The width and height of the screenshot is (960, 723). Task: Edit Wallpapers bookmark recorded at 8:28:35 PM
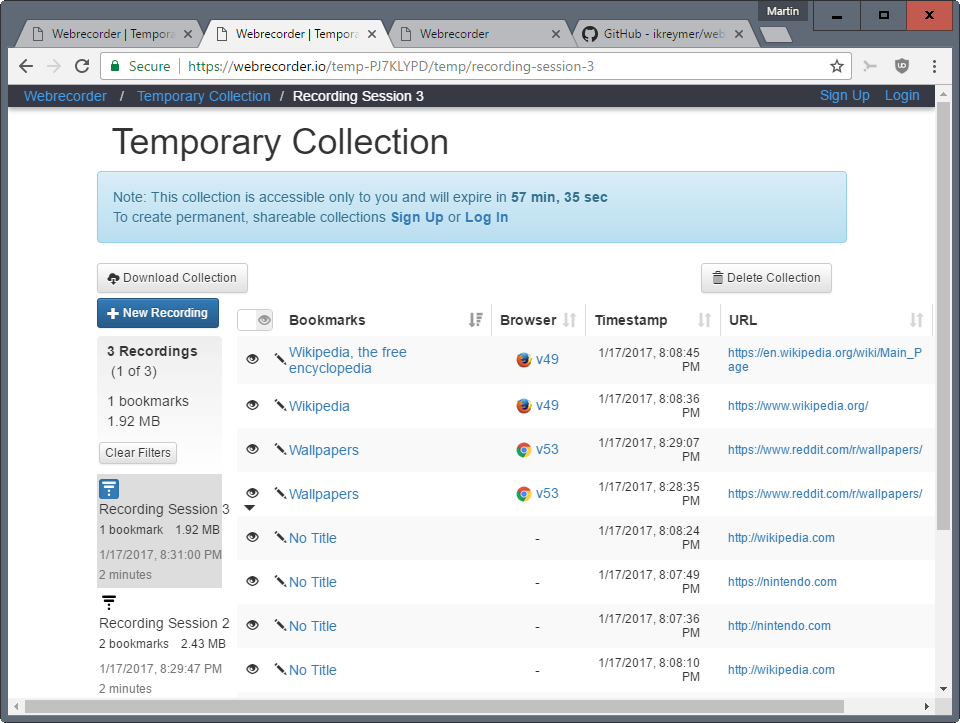[280, 493]
